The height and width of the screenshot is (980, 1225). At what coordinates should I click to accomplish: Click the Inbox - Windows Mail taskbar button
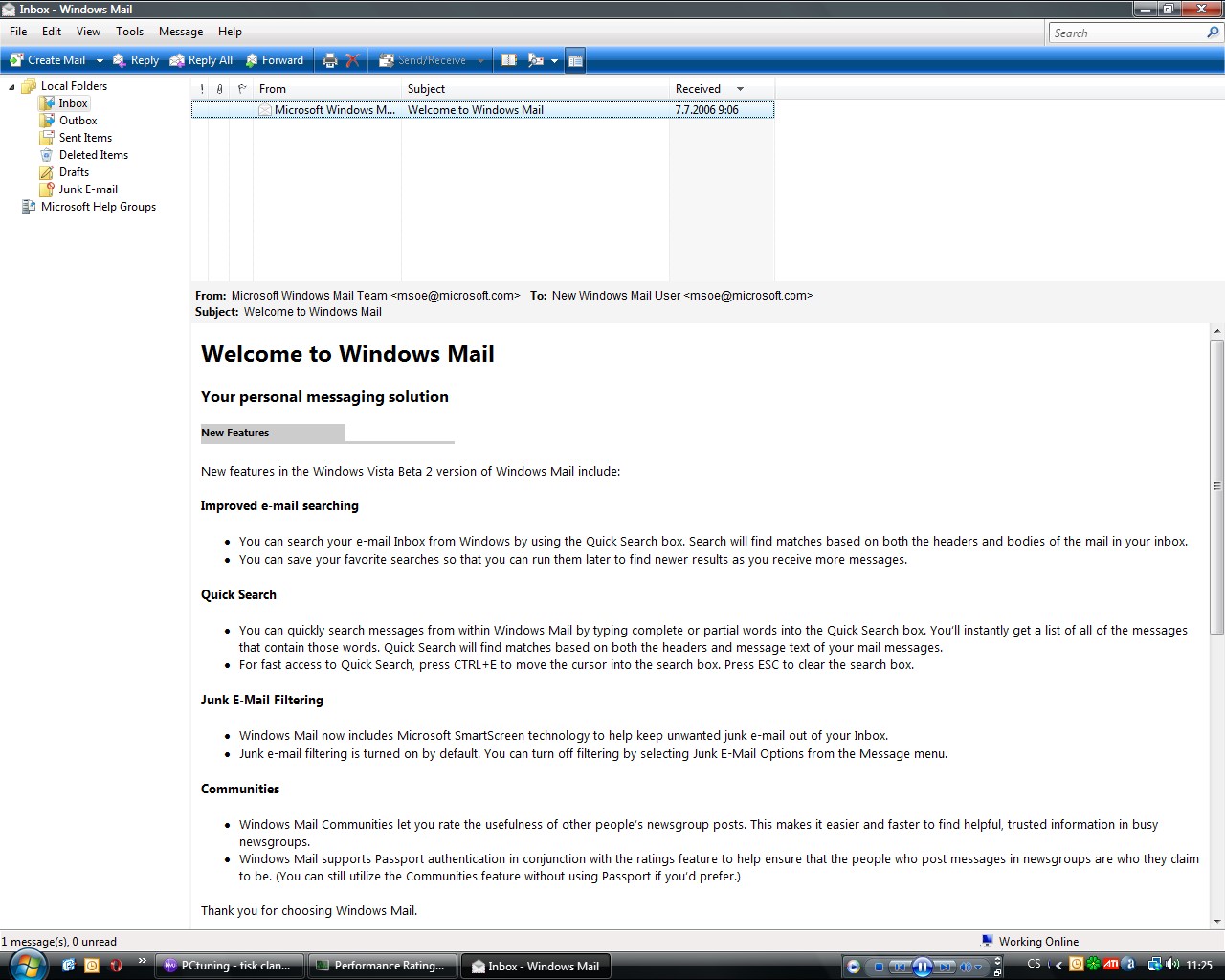[x=537, y=966]
